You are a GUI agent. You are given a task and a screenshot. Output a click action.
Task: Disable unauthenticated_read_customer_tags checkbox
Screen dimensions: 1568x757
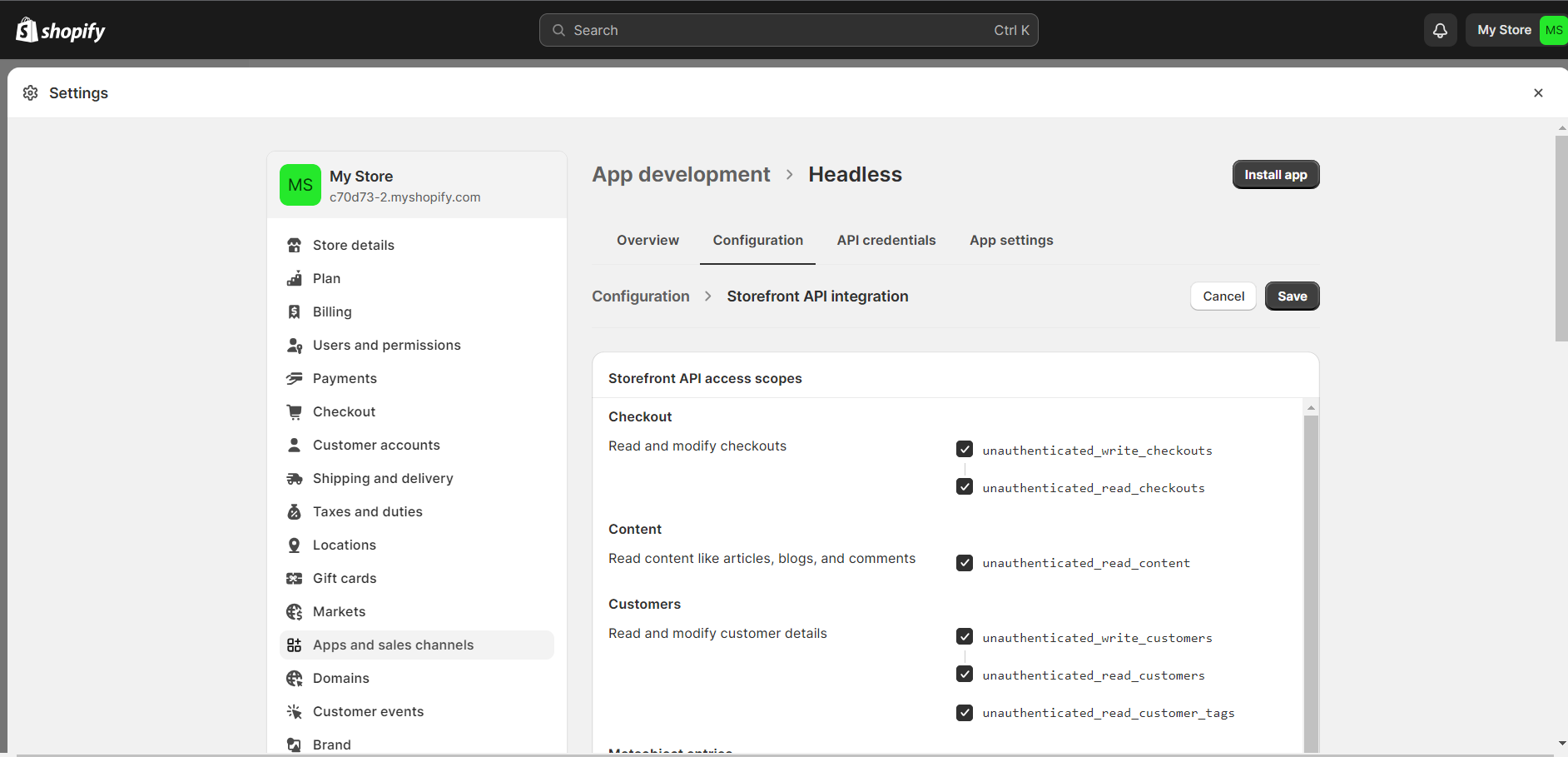click(965, 713)
